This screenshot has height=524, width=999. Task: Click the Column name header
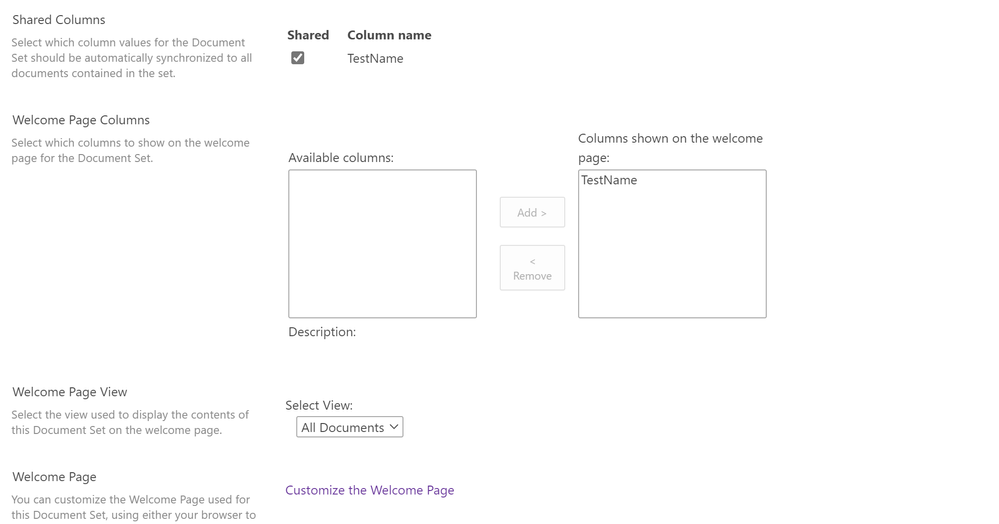[389, 35]
